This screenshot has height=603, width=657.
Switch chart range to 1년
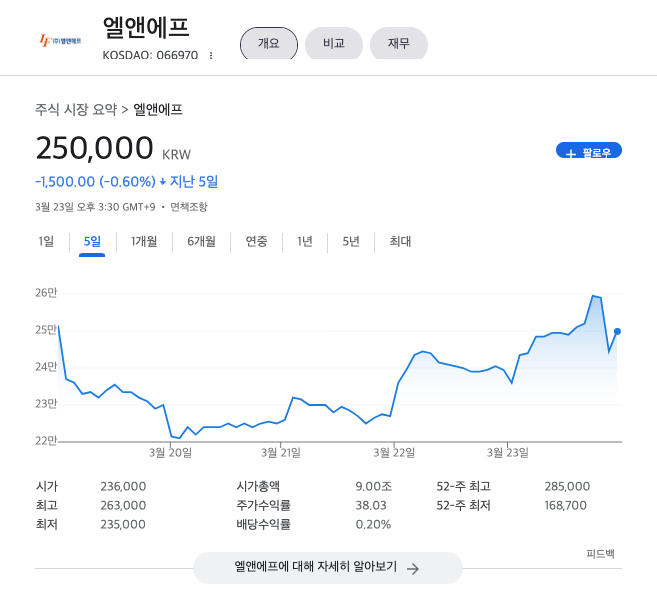click(305, 241)
